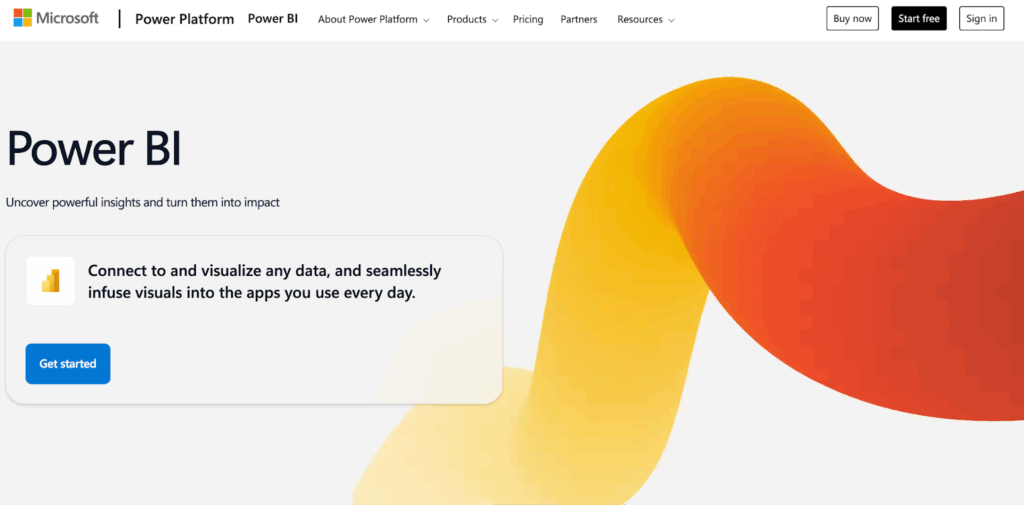Screen dimensions: 1024x505
Task: Go to the Partners page
Action: (579, 19)
